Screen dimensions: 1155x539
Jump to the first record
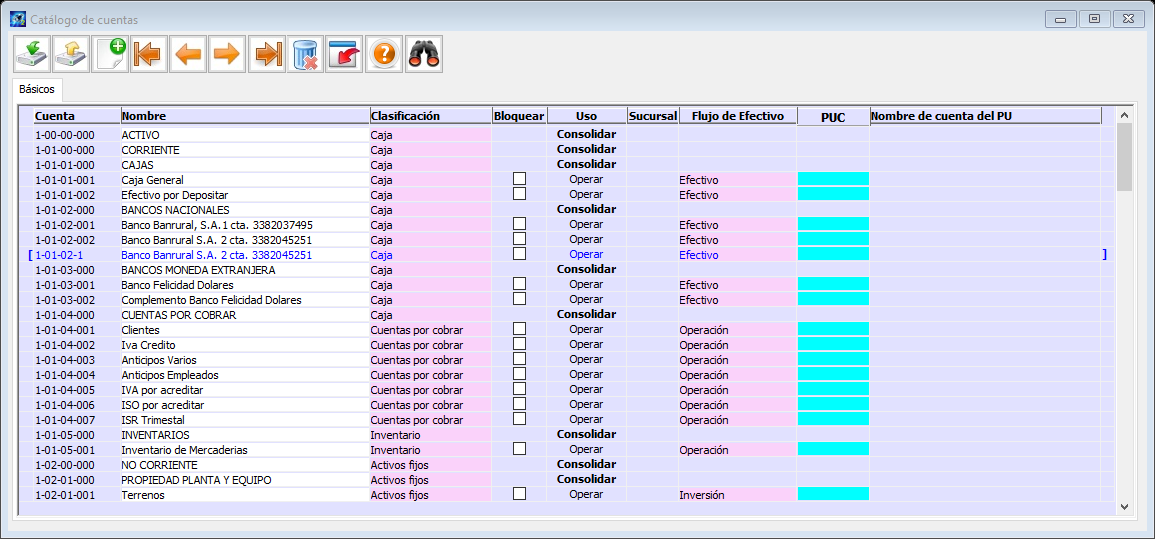click(149, 54)
